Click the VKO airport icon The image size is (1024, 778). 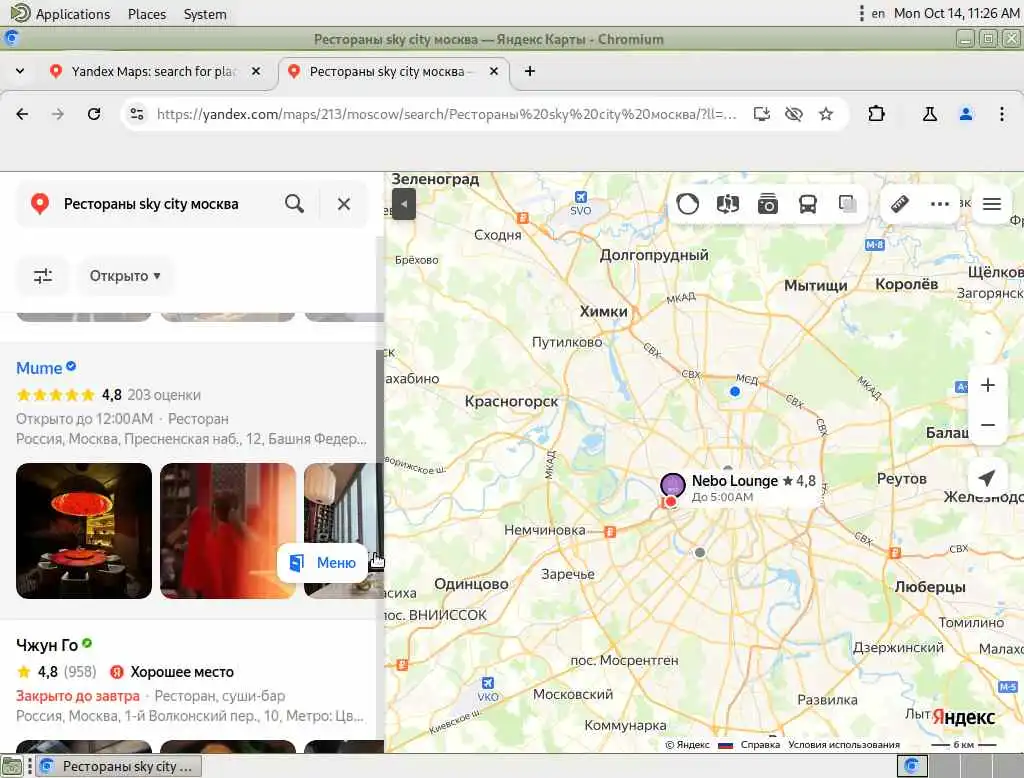pyautogui.click(x=487, y=683)
